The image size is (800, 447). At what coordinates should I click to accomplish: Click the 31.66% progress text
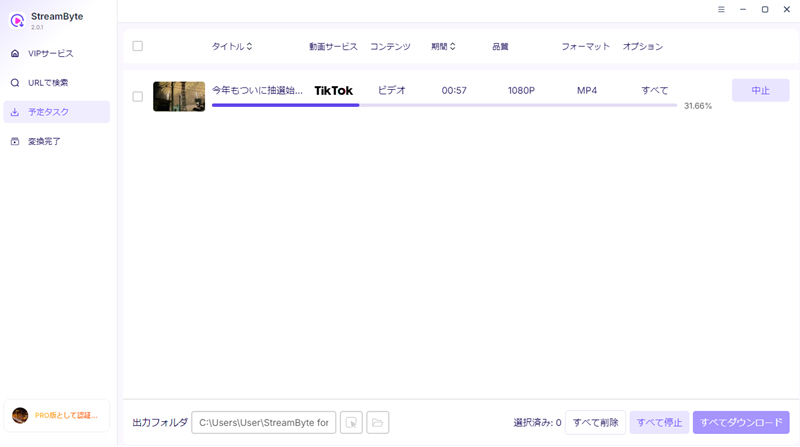pos(698,106)
